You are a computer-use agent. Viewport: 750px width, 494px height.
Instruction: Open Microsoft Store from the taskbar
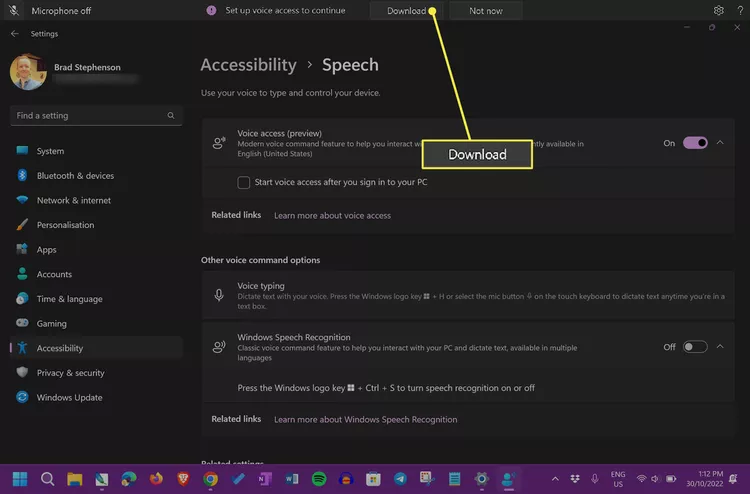[373, 478]
